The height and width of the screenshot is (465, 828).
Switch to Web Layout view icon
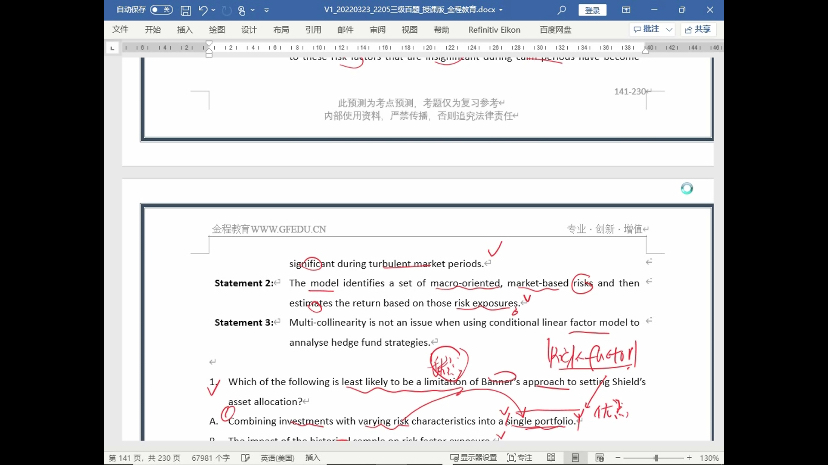click(599, 458)
